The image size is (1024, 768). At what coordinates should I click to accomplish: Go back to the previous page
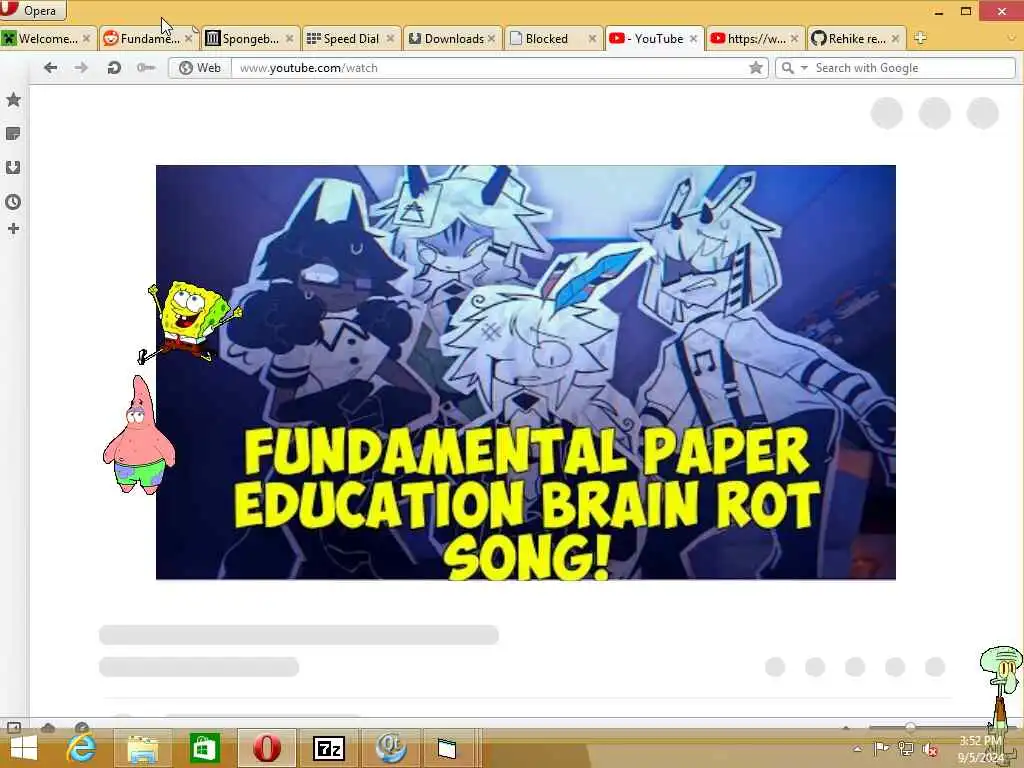50,68
